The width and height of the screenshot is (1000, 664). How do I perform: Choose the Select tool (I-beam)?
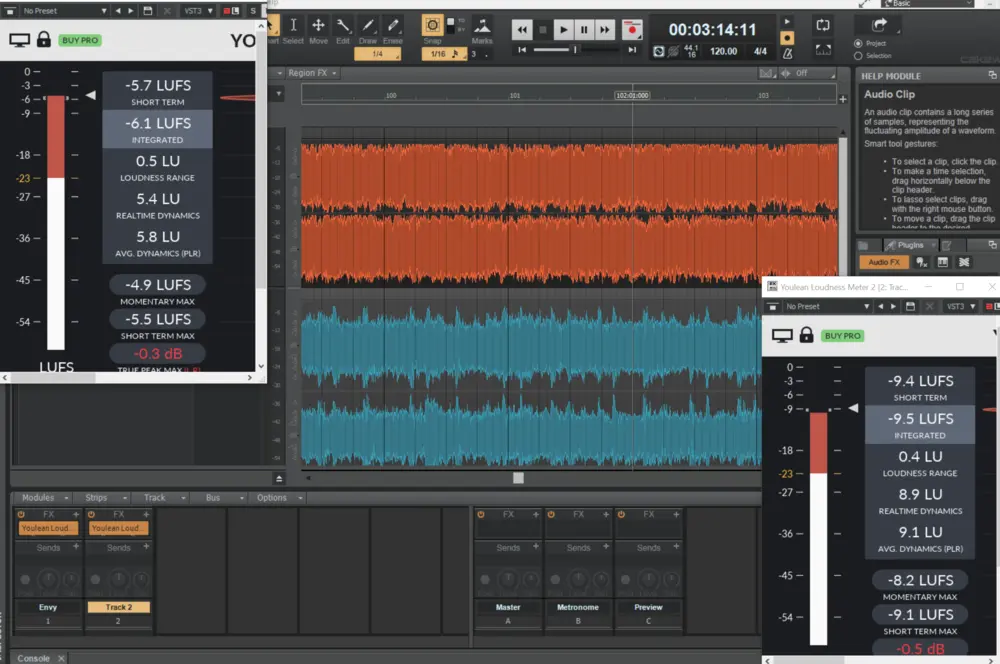tap(293, 26)
